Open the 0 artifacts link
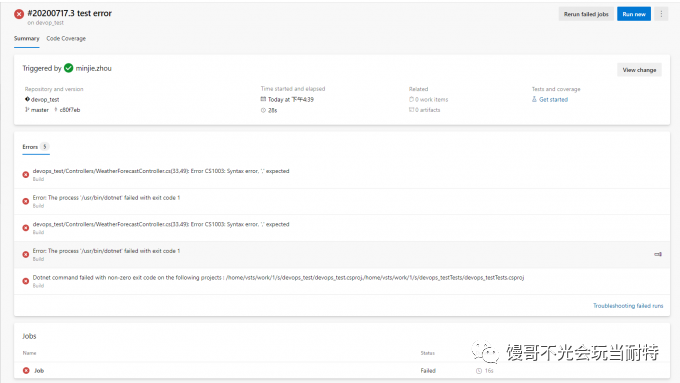Viewport: 680px width, 383px height. (x=428, y=110)
